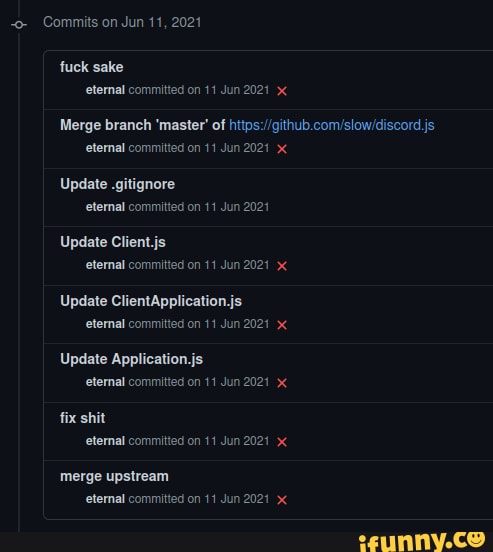
Task: Click failed status X on merge upstream commit
Action: click(x=282, y=500)
